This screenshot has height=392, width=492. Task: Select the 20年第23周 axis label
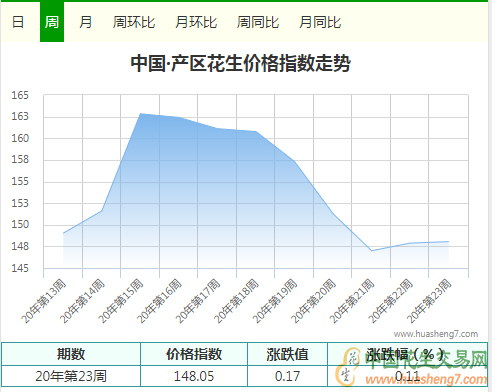pyautogui.click(x=429, y=301)
